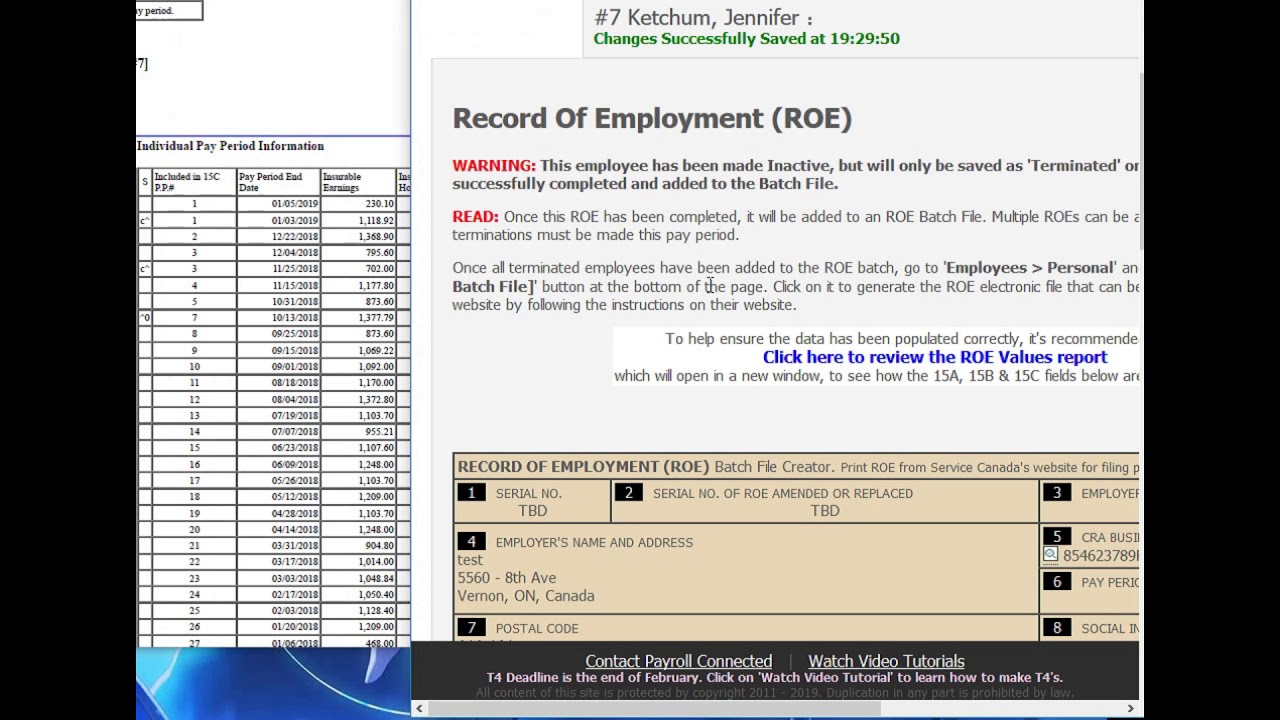The height and width of the screenshot is (720, 1280).
Task: Click insurable earnings value 1,050.40
Action: (376, 595)
